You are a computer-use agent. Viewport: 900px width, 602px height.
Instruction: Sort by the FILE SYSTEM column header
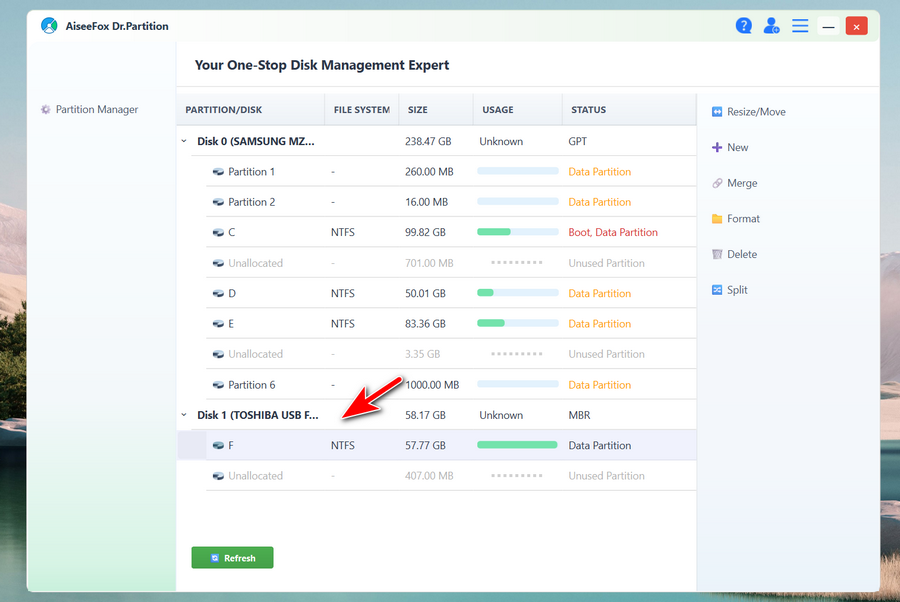click(362, 110)
